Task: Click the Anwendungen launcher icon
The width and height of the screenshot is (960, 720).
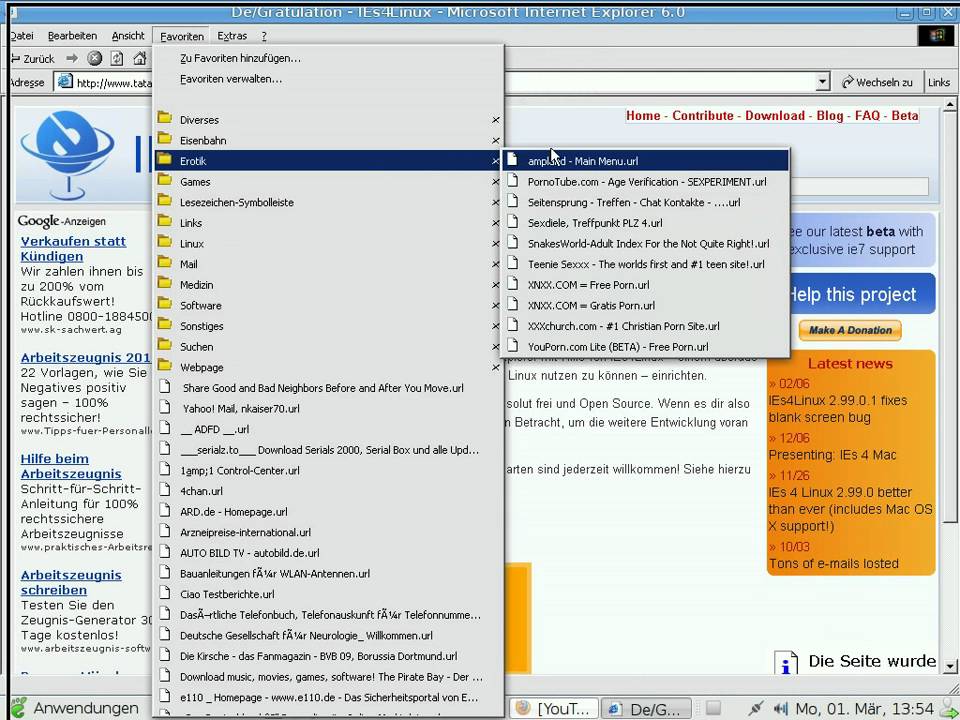Action: (x=18, y=708)
